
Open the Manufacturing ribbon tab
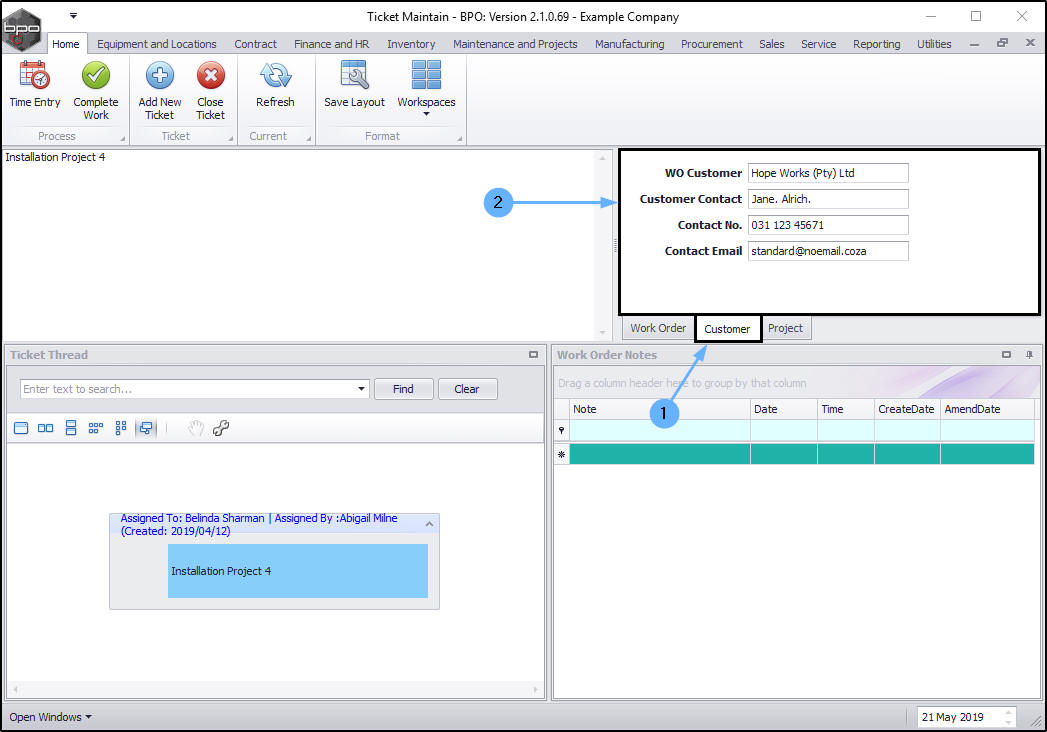click(x=630, y=44)
